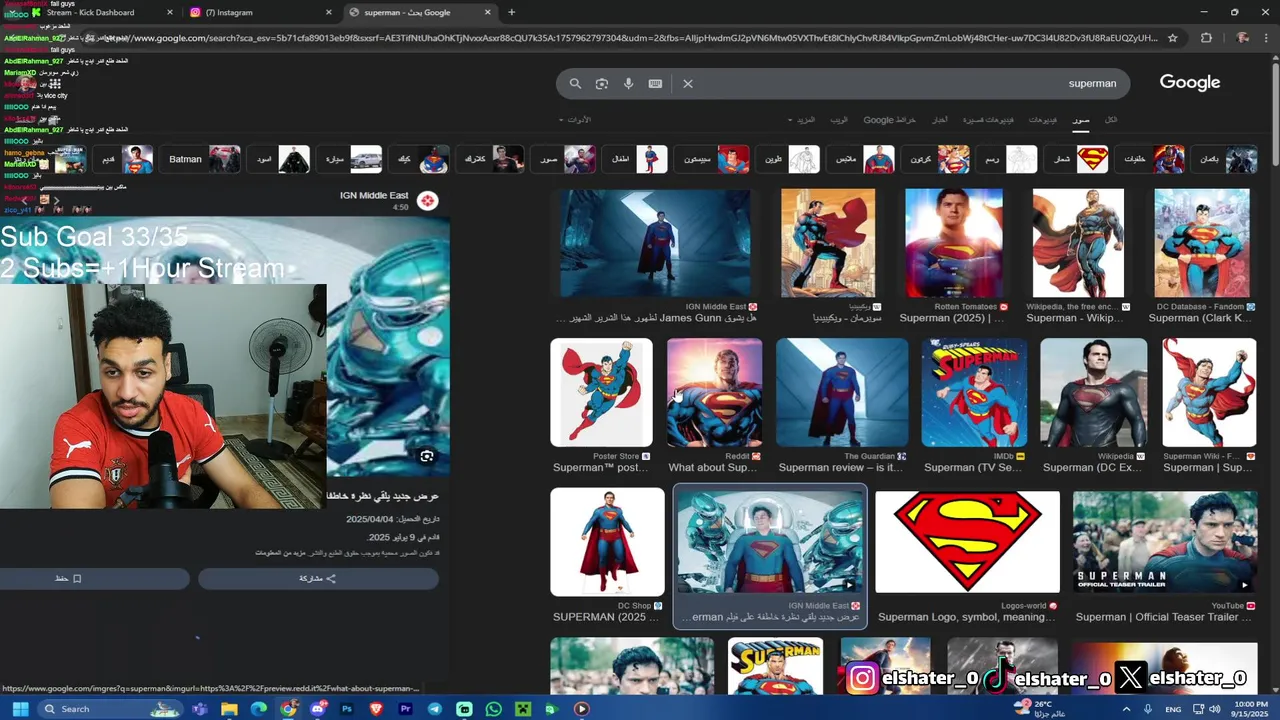This screenshot has width=1280, height=720.
Task: Open the Superman (2025) Rotten Tomatoes image
Action: point(954,243)
